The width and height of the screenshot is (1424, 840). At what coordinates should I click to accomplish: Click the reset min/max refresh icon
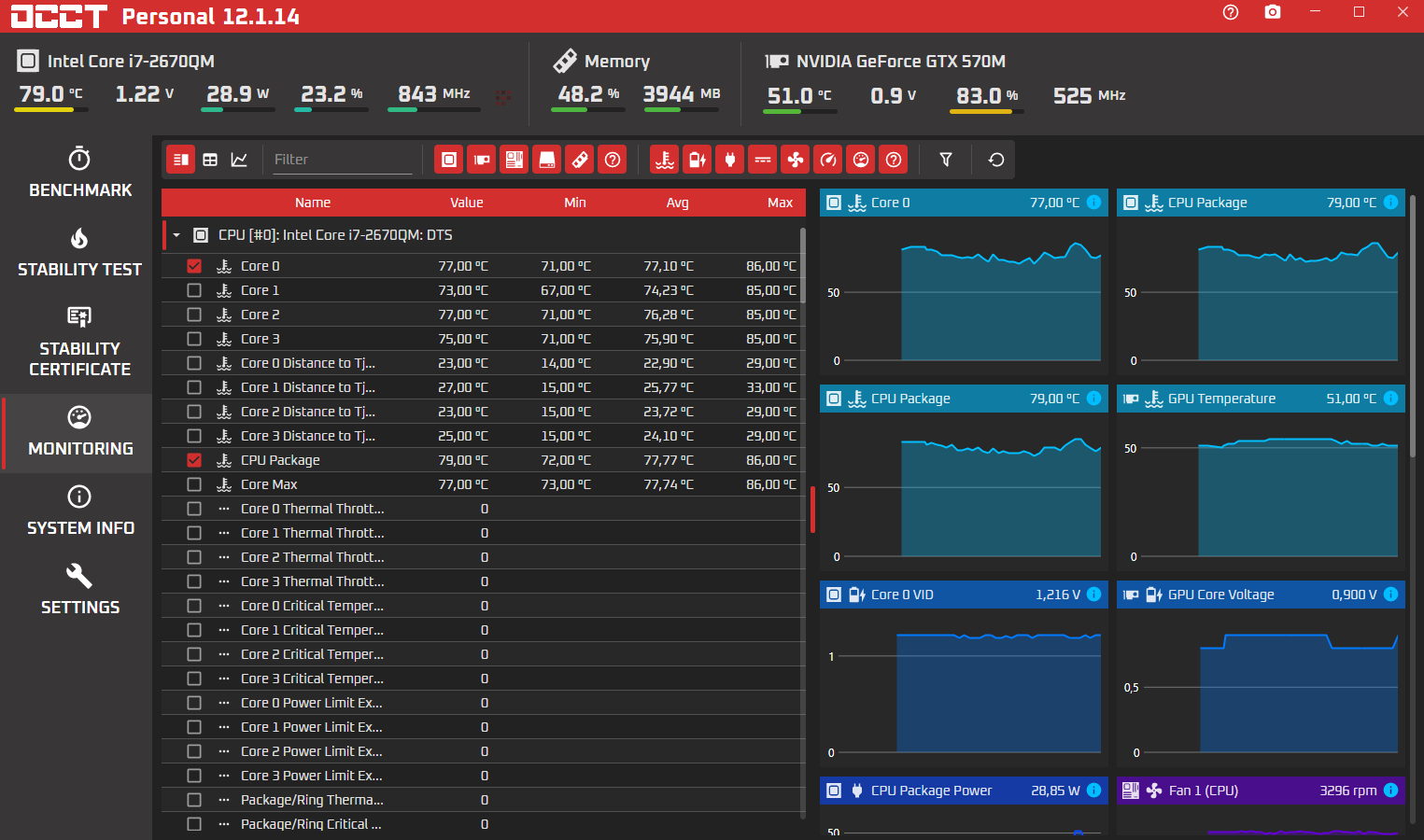pos(996,160)
